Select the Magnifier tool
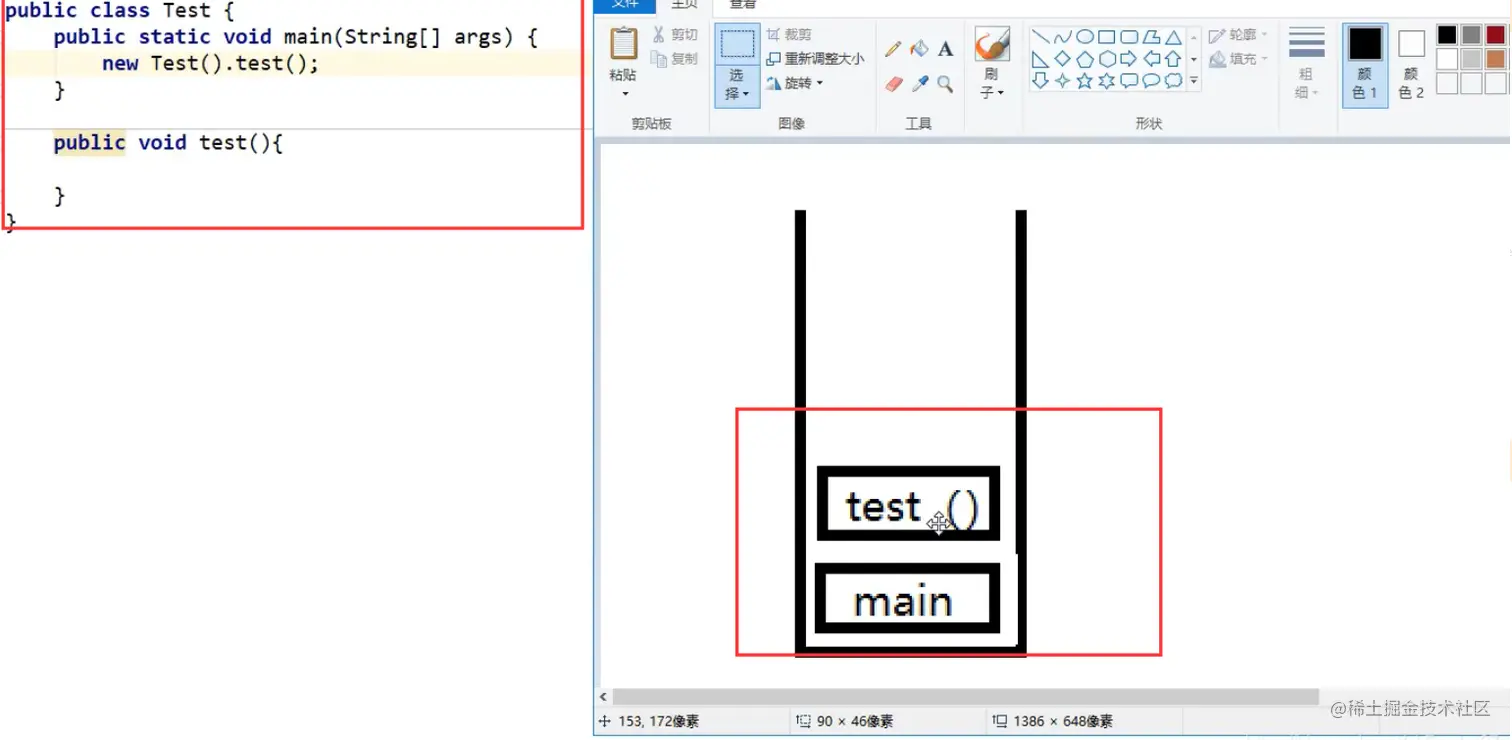 (944, 84)
